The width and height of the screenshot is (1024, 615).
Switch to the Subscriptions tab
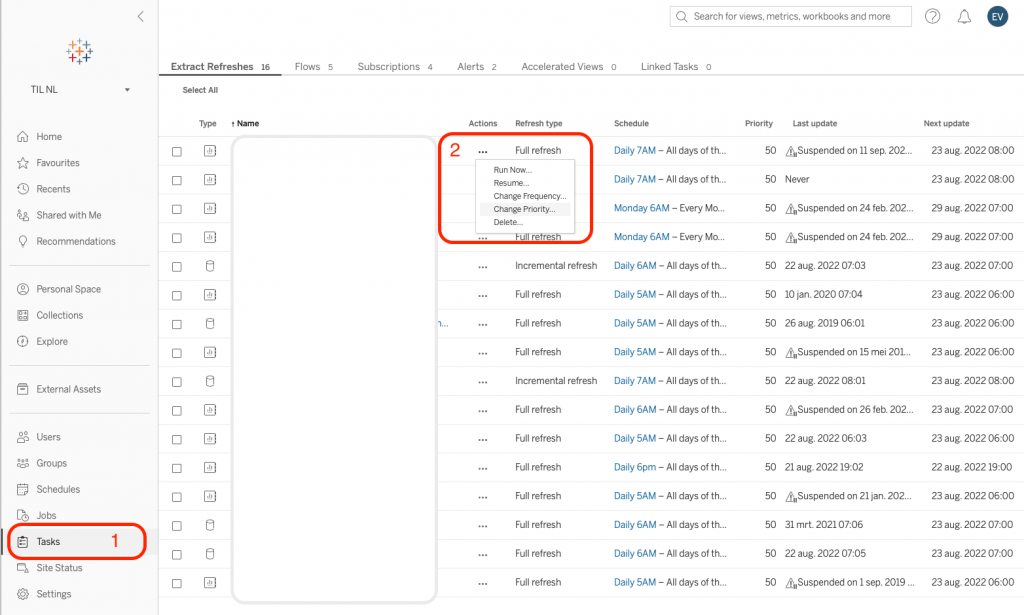388,67
